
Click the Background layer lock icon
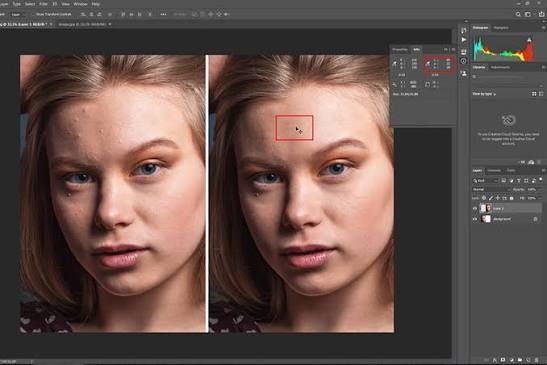[535, 219]
